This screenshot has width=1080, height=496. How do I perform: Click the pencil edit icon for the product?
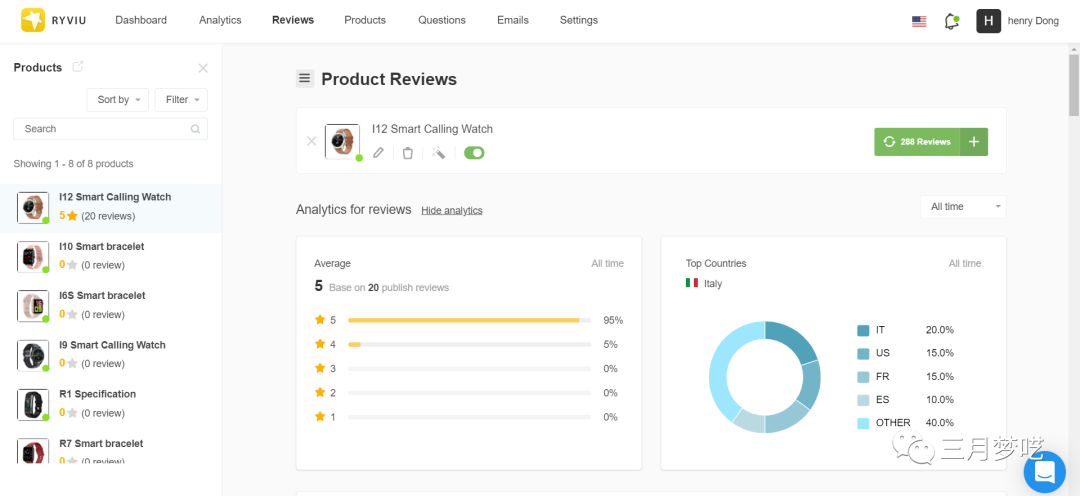[378, 153]
